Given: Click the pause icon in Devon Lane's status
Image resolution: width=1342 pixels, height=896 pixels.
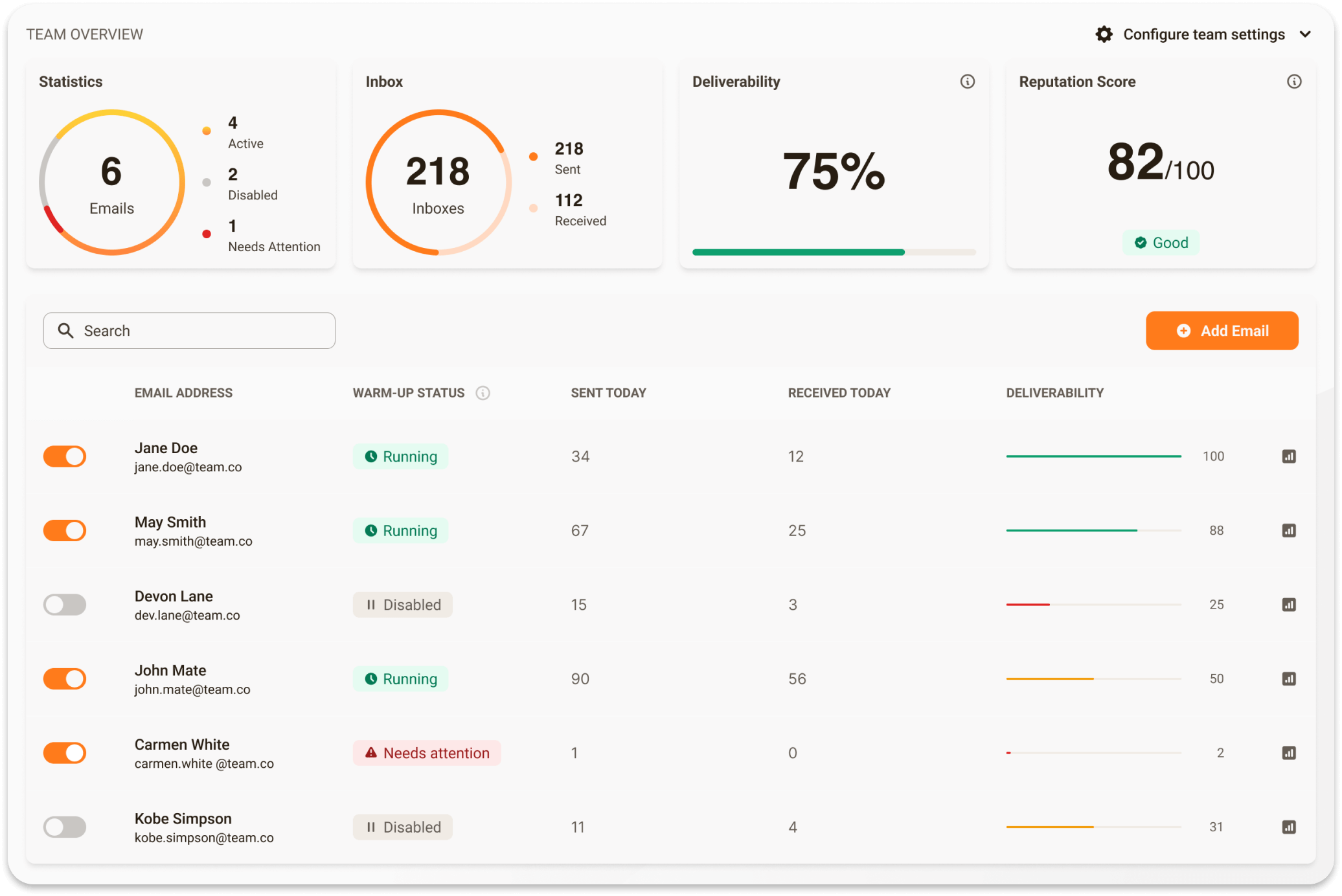Looking at the screenshot, I should (371, 605).
